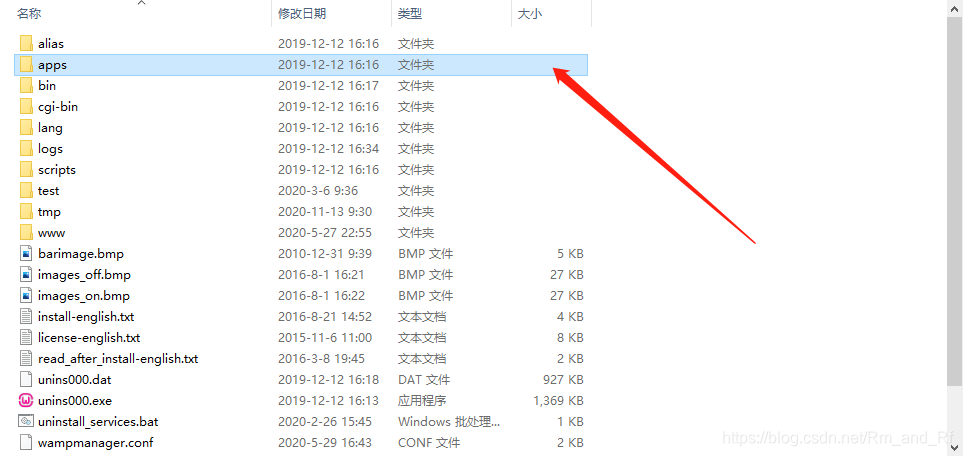The image size is (963, 456).
Task: Select file name barimage.bmp
Action: click(81, 253)
